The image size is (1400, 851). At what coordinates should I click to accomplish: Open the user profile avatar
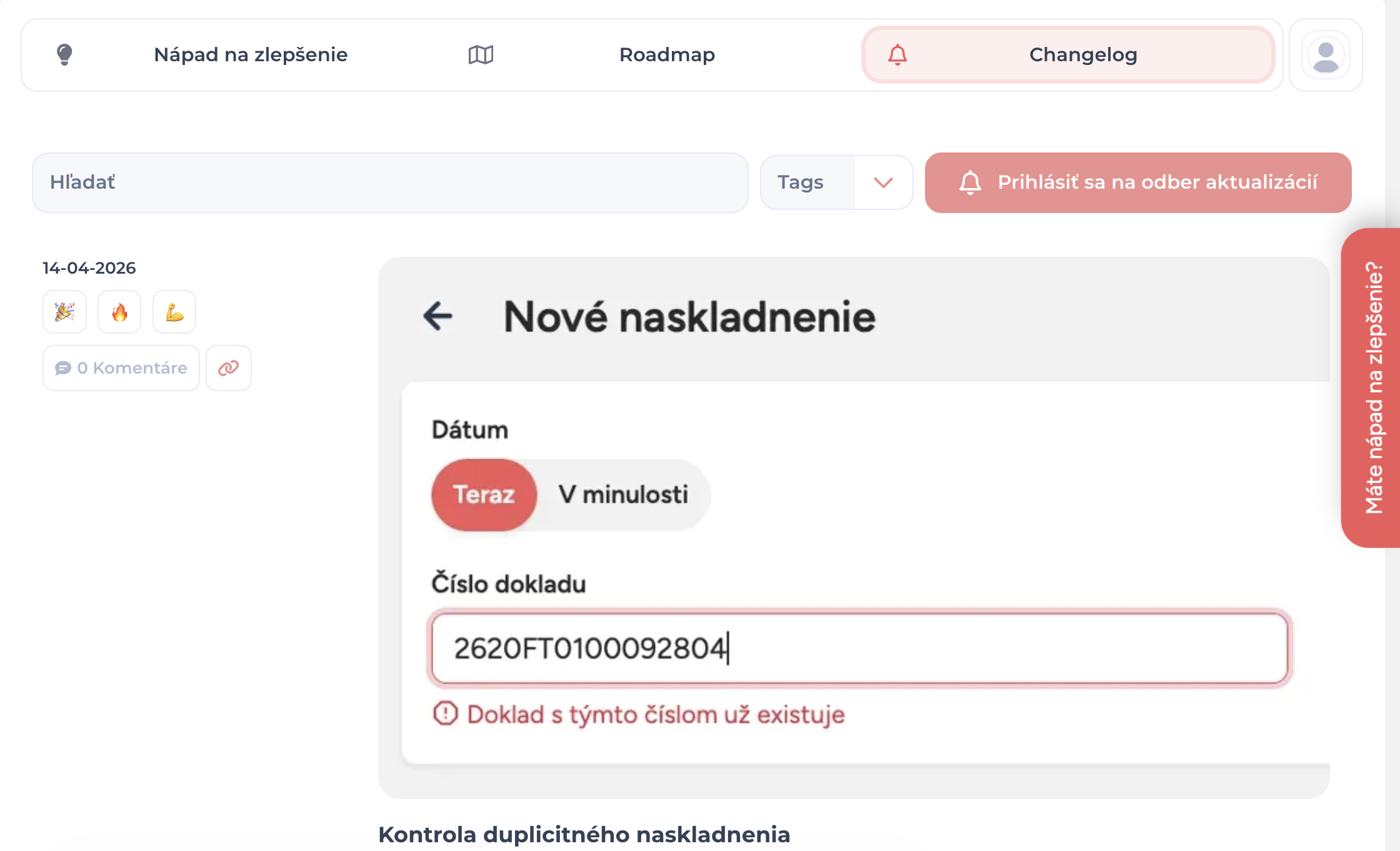click(1326, 56)
